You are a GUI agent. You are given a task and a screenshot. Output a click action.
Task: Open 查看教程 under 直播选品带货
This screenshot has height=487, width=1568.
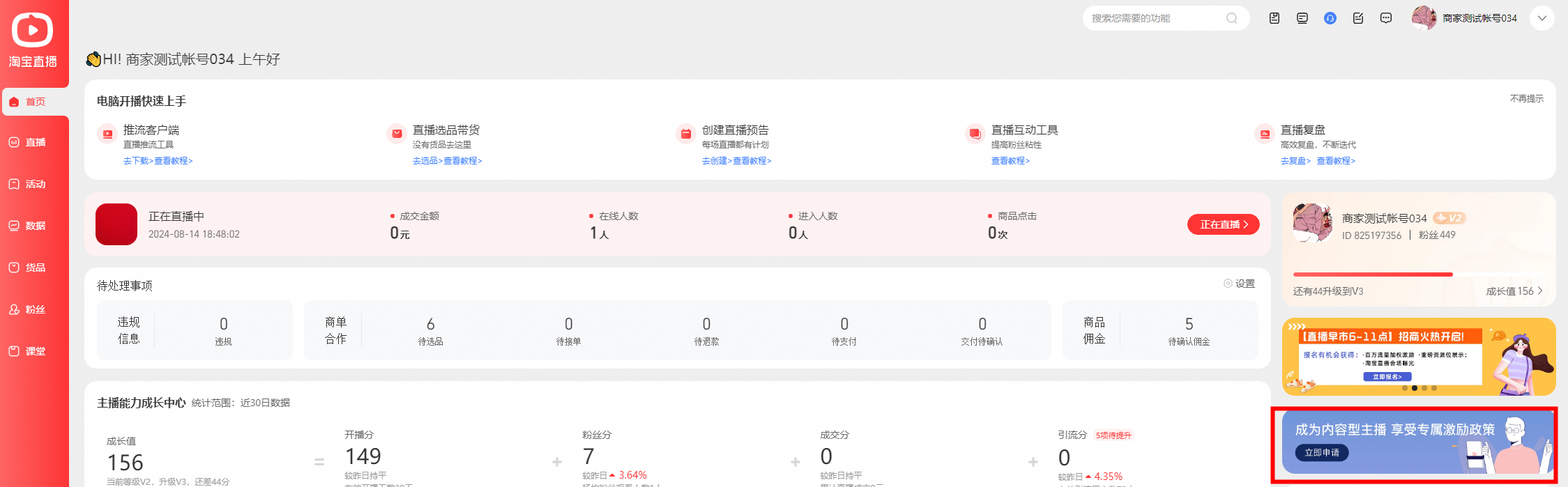coord(463,161)
